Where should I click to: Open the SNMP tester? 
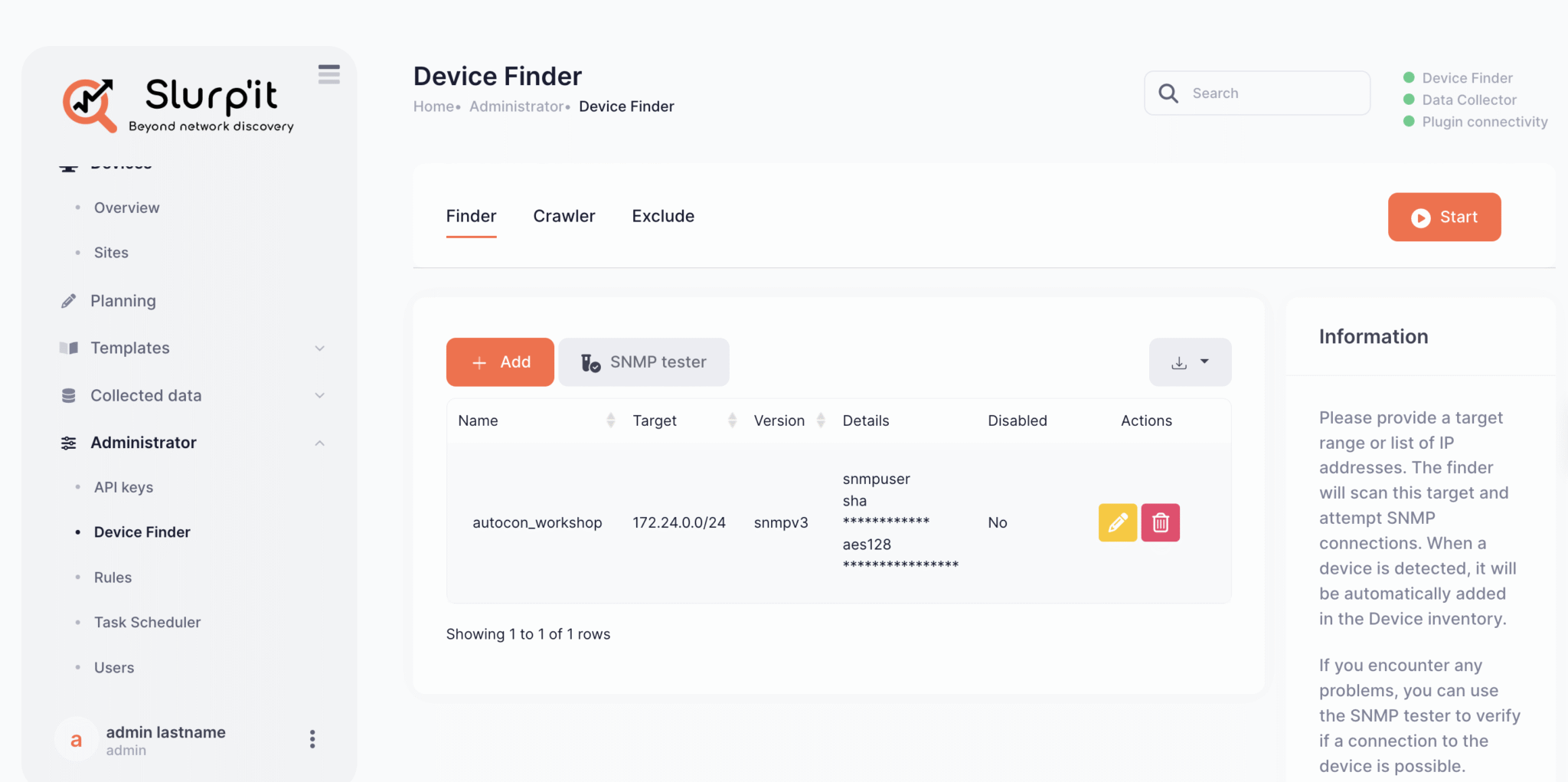(644, 362)
